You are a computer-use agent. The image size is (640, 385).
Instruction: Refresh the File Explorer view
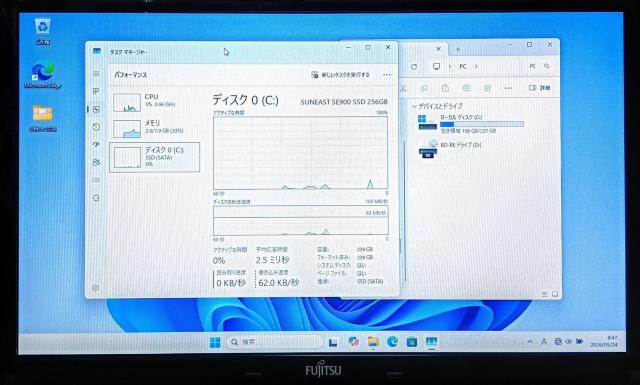point(414,67)
